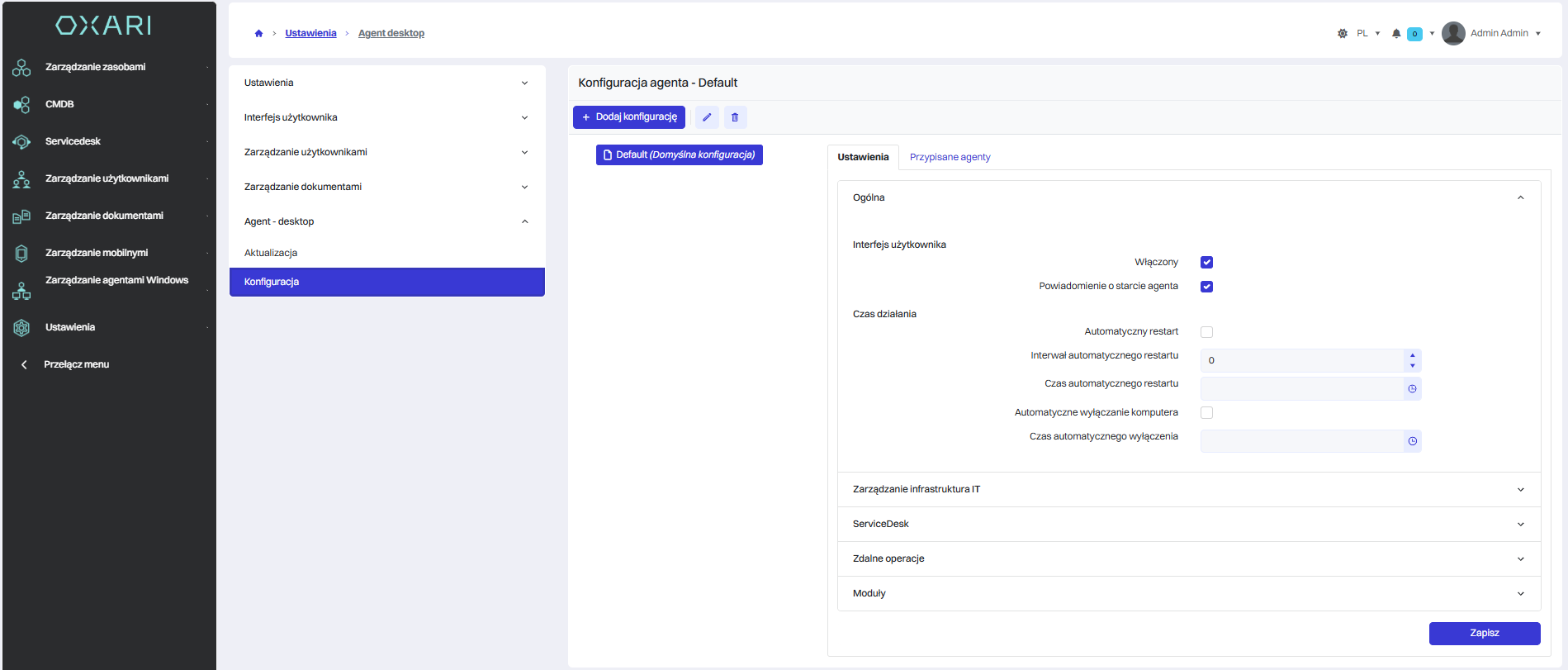Toggle Powiadomienie o starcie agenta checkbox
Image resolution: width=1568 pixels, height=670 pixels.
pyautogui.click(x=1206, y=287)
